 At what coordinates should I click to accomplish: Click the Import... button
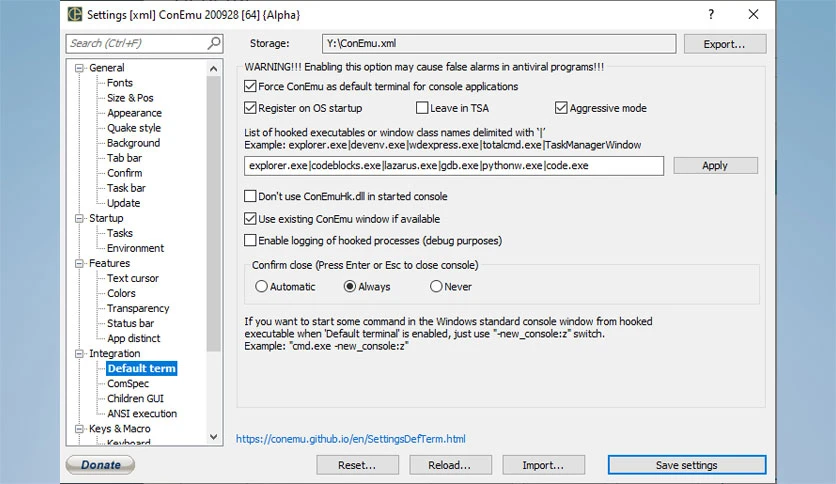tap(543, 465)
